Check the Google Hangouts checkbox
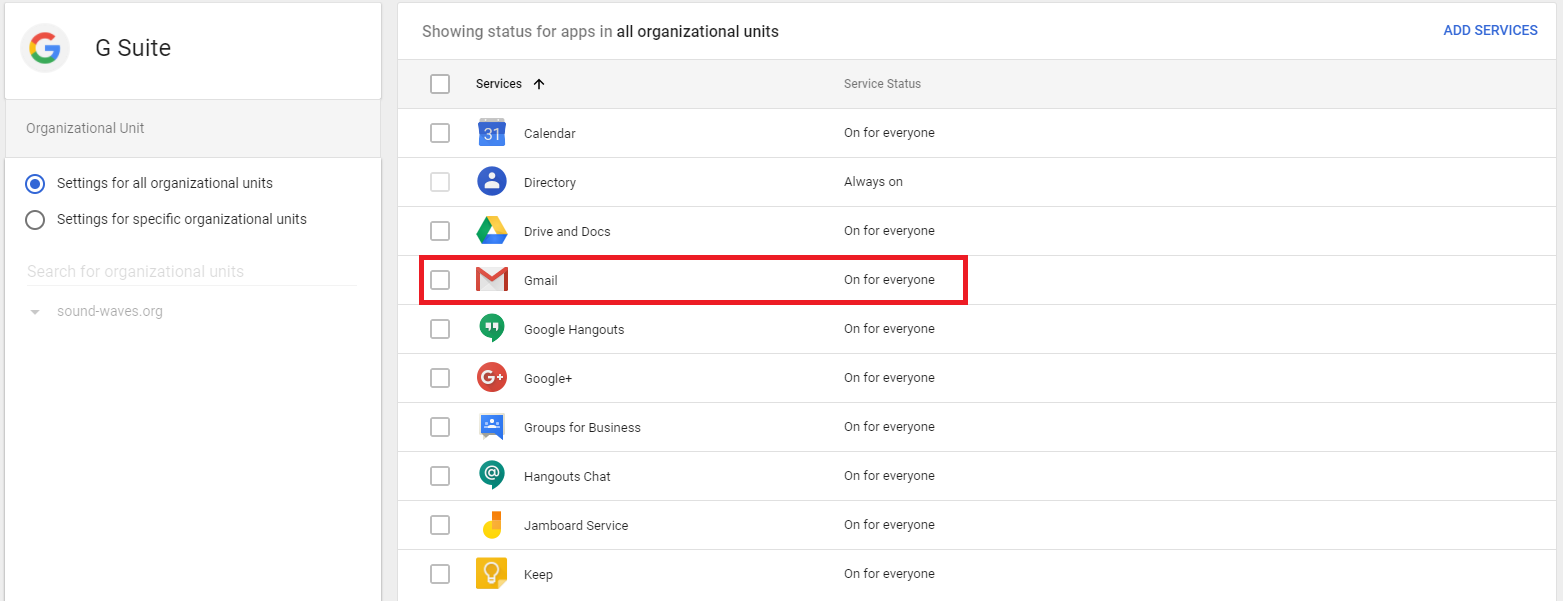 (x=440, y=329)
